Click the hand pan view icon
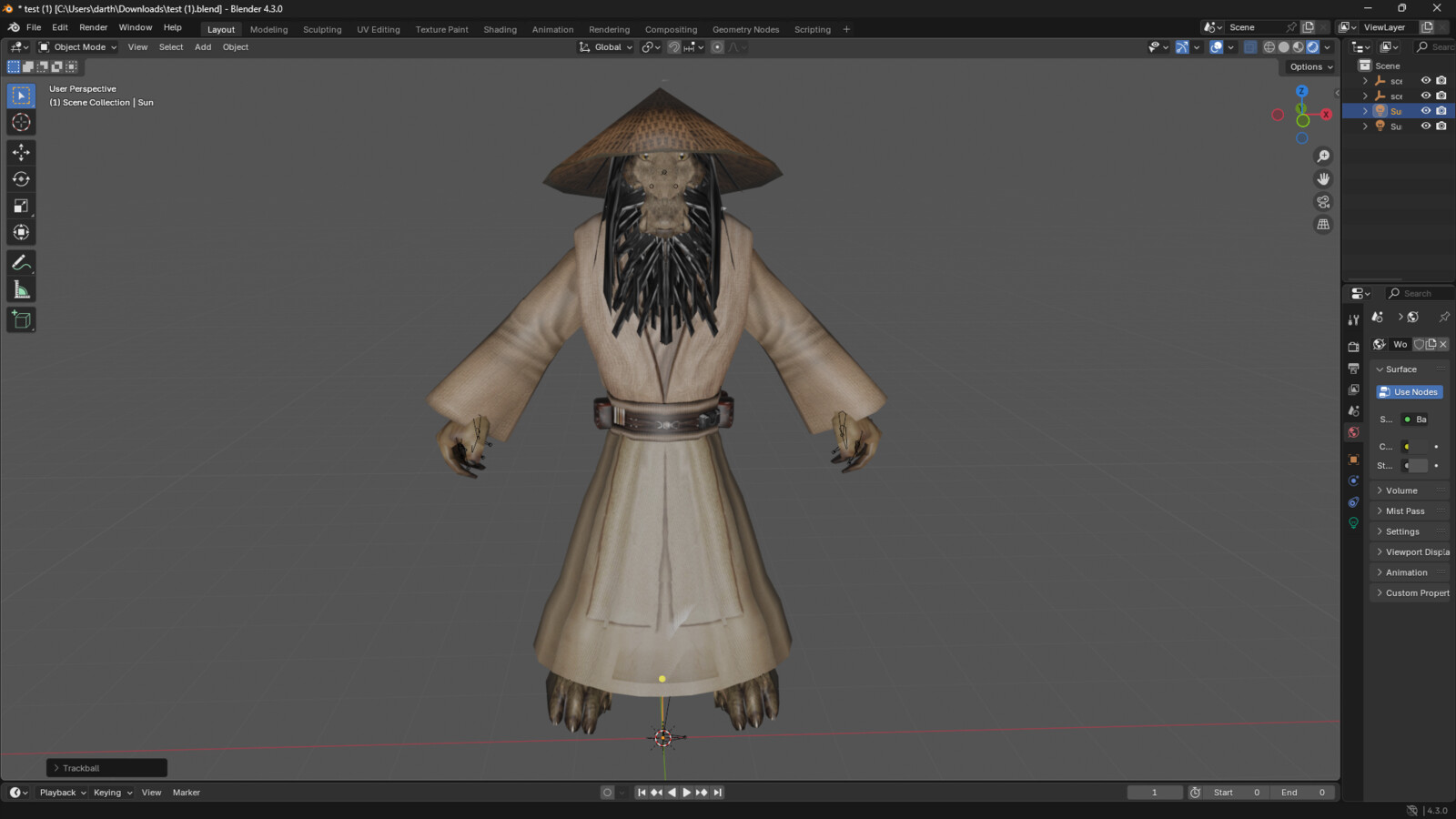Screen dimensions: 1456x819 pyautogui.click(x=1323, y=179)
